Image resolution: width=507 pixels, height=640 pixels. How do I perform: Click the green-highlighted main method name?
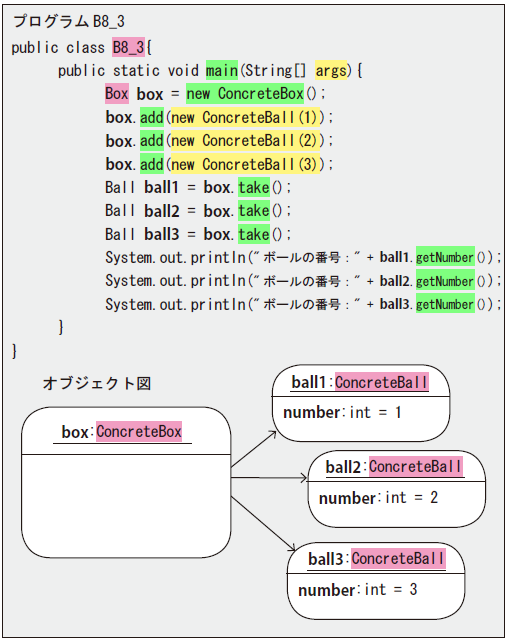pos(222,70)
